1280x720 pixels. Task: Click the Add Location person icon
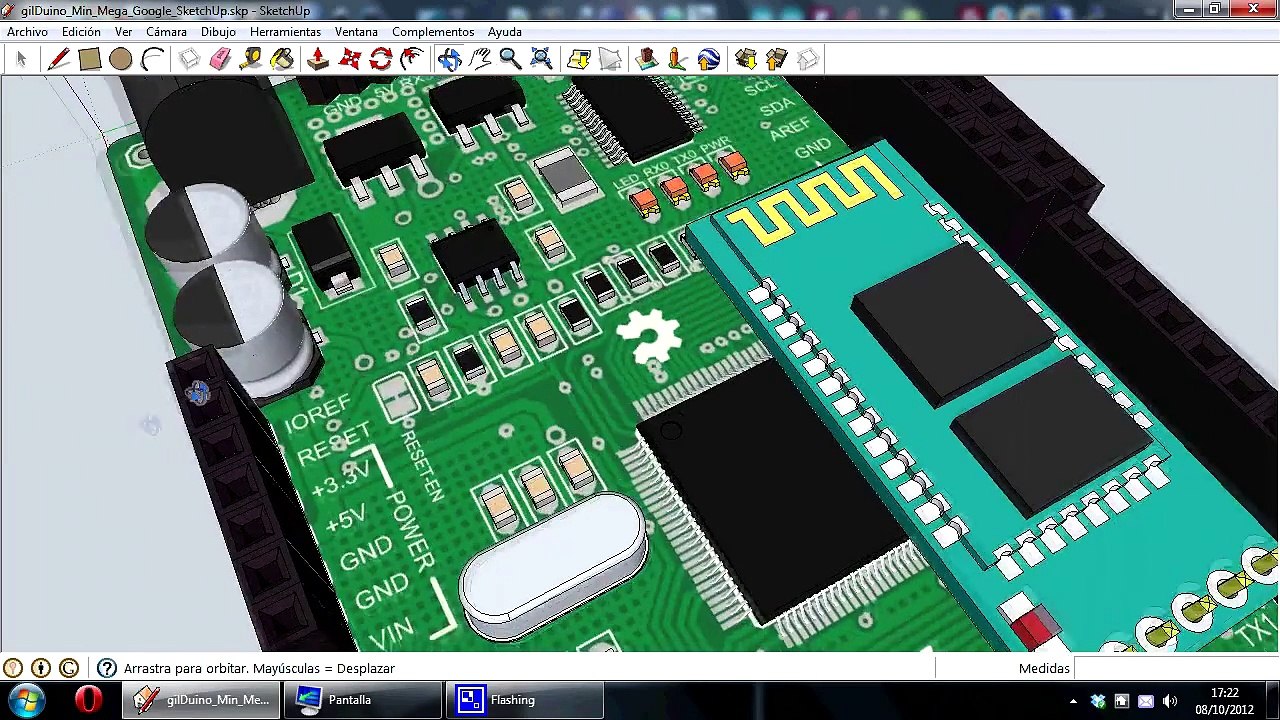point(677,59)
